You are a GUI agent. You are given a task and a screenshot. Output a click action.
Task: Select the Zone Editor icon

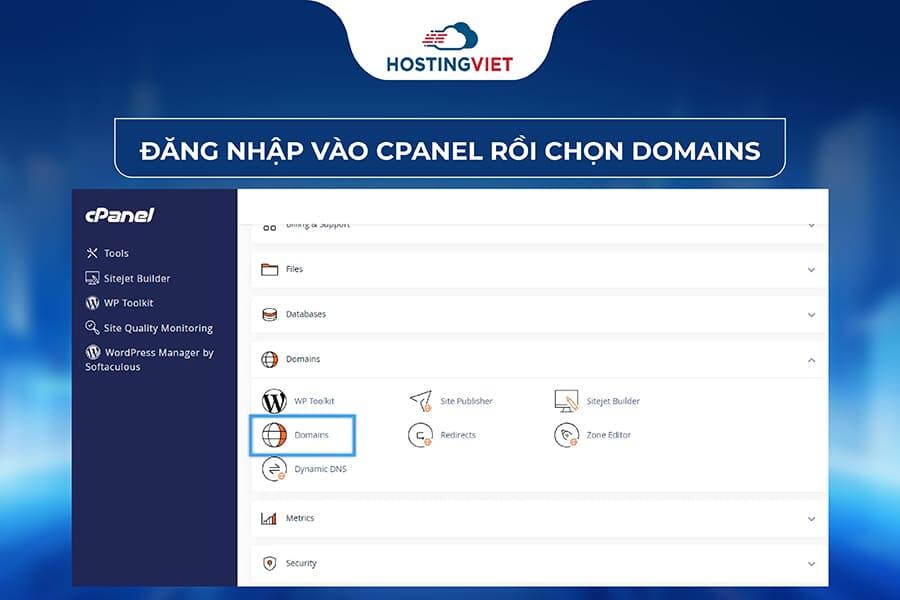(x=565, y=435)
